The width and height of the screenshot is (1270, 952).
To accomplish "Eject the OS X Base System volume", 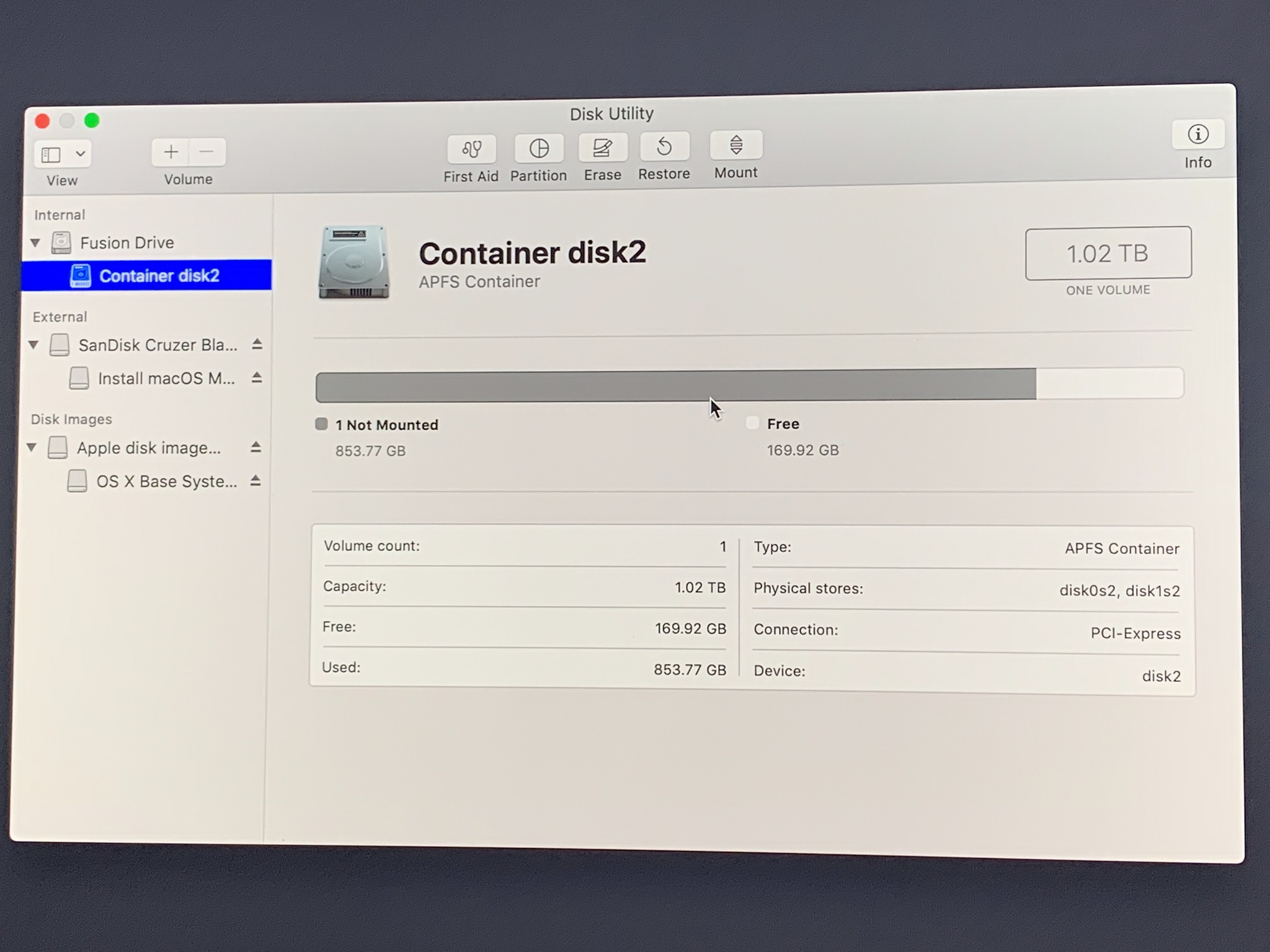I will pyautogui.click(x=255, y=480).
